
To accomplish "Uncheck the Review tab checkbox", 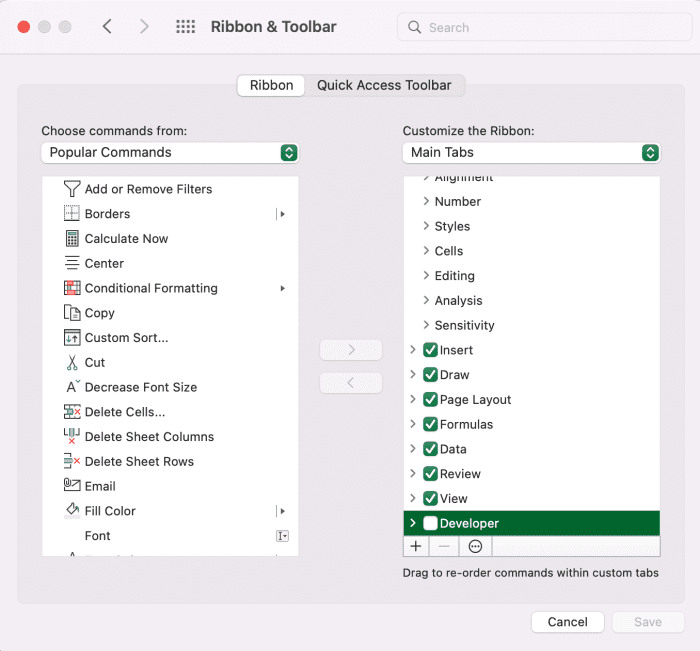I will click(x=430, y=473).
